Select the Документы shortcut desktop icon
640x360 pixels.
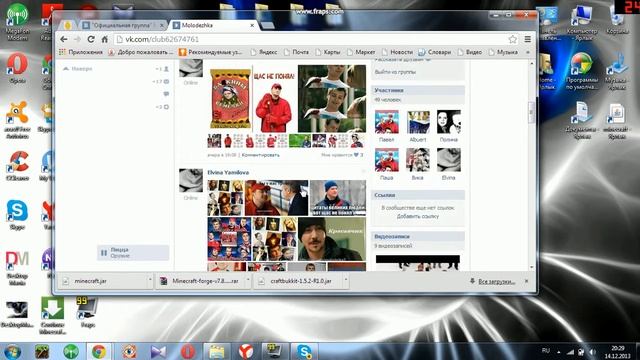point(582,121)
